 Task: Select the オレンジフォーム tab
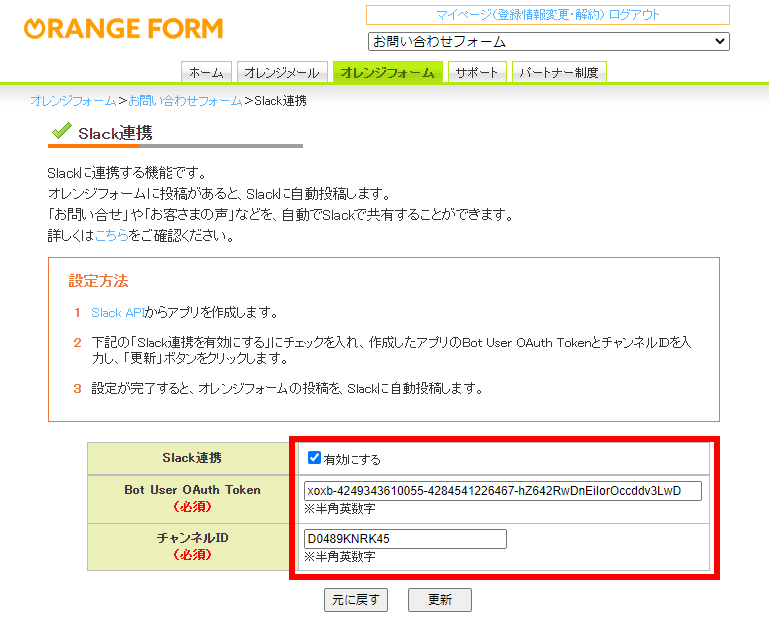point(387,73)
